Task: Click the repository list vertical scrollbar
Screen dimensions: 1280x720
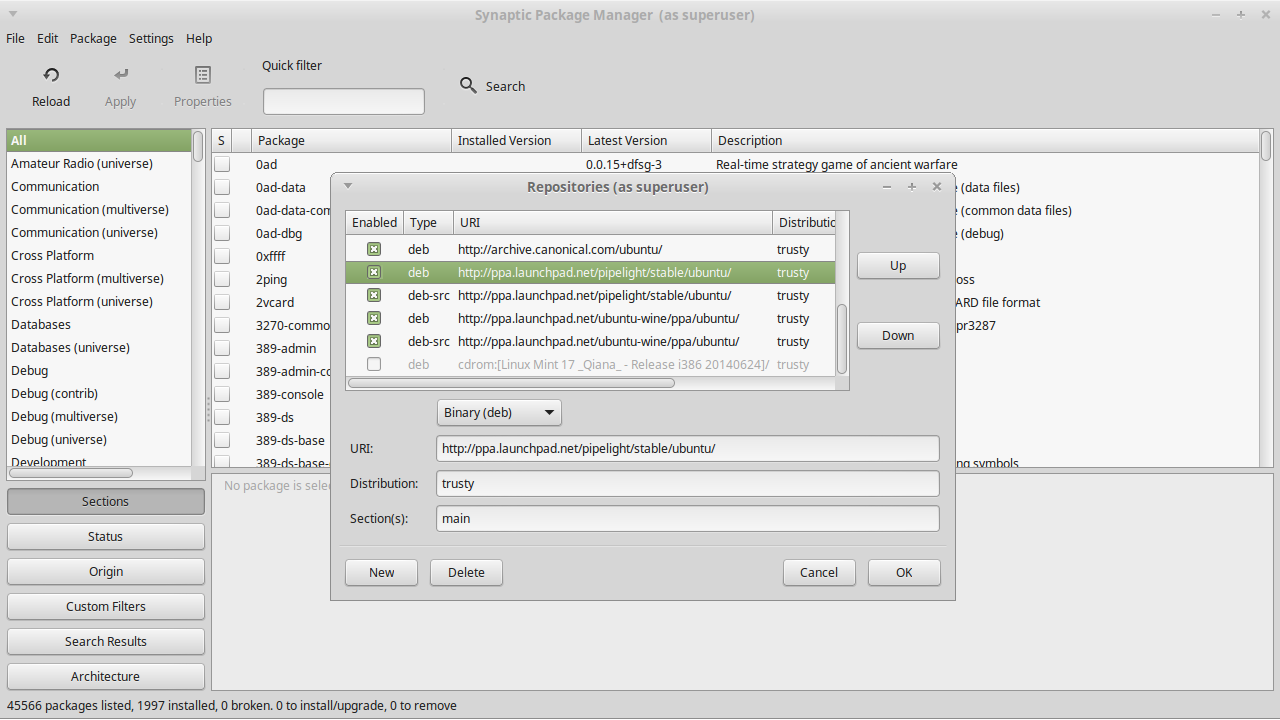Action: click(842, 339)
